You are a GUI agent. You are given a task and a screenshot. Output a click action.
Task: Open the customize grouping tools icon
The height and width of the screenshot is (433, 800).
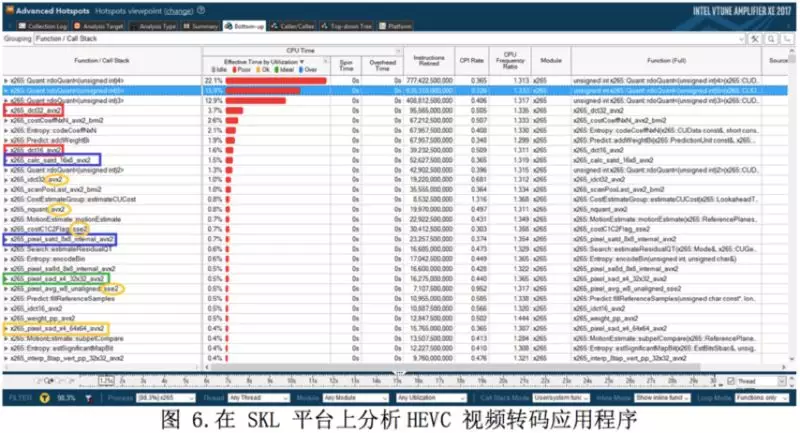click(x=755, y=39)
